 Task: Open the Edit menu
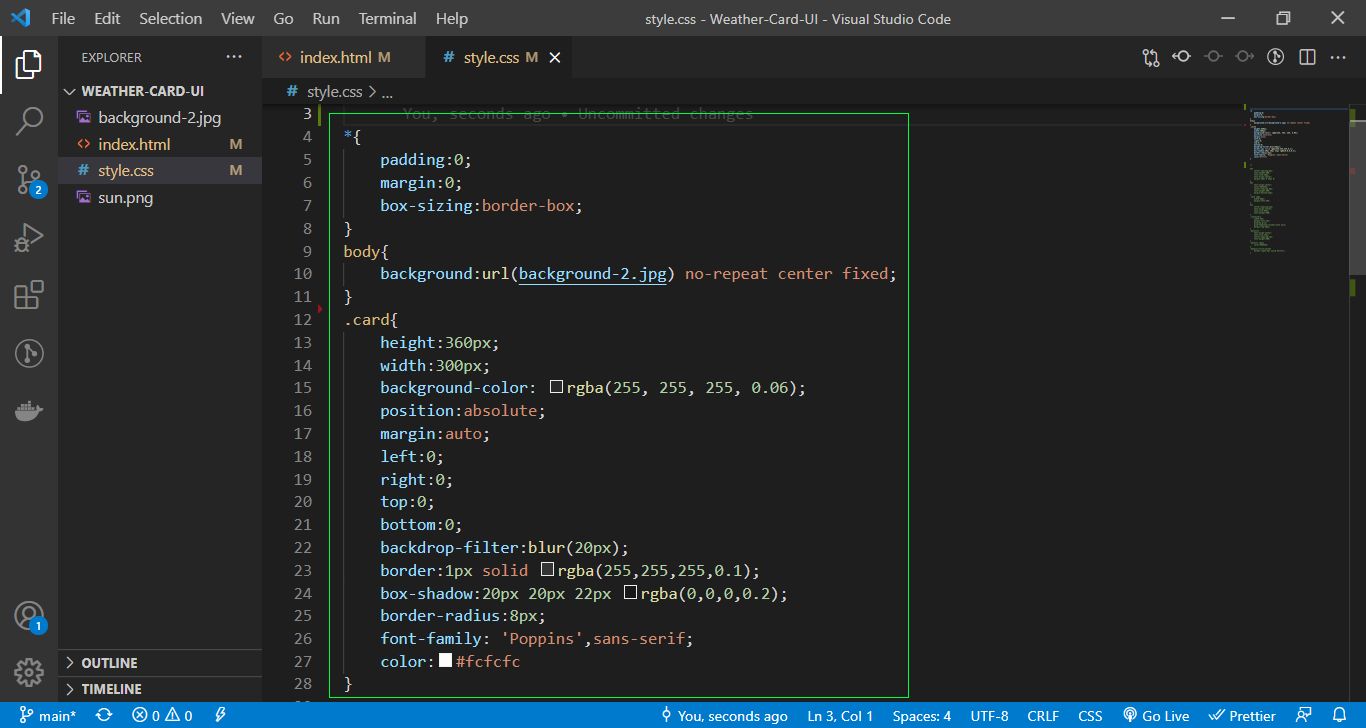click(x=107, y=18)
